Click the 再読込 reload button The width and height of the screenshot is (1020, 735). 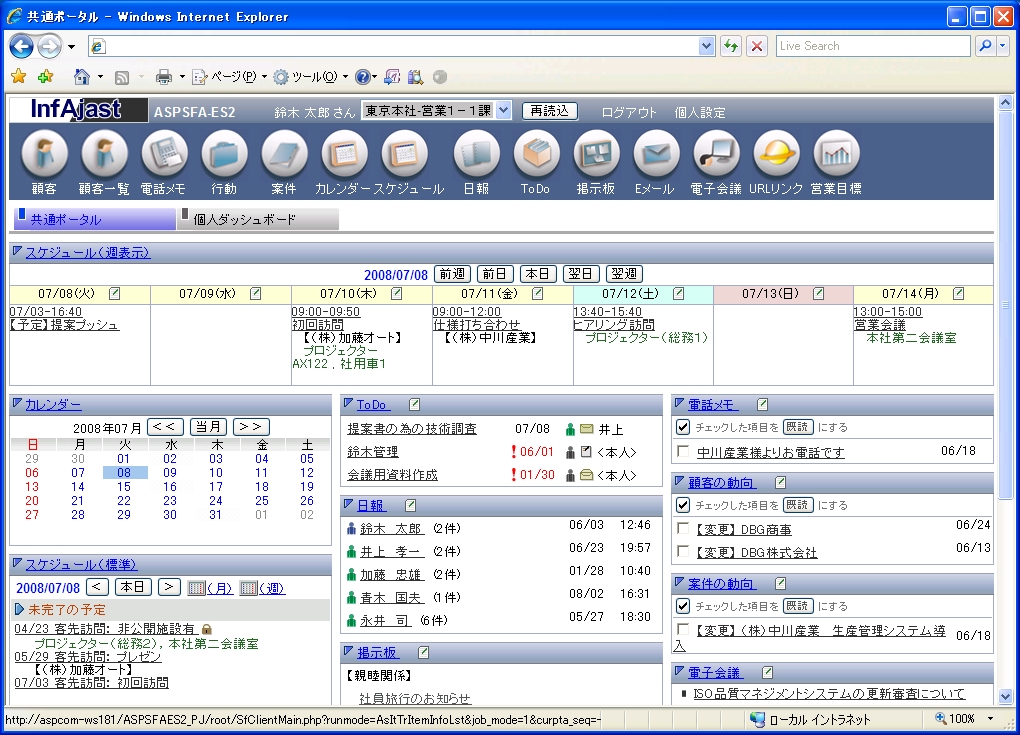click(x=549, y=111)
